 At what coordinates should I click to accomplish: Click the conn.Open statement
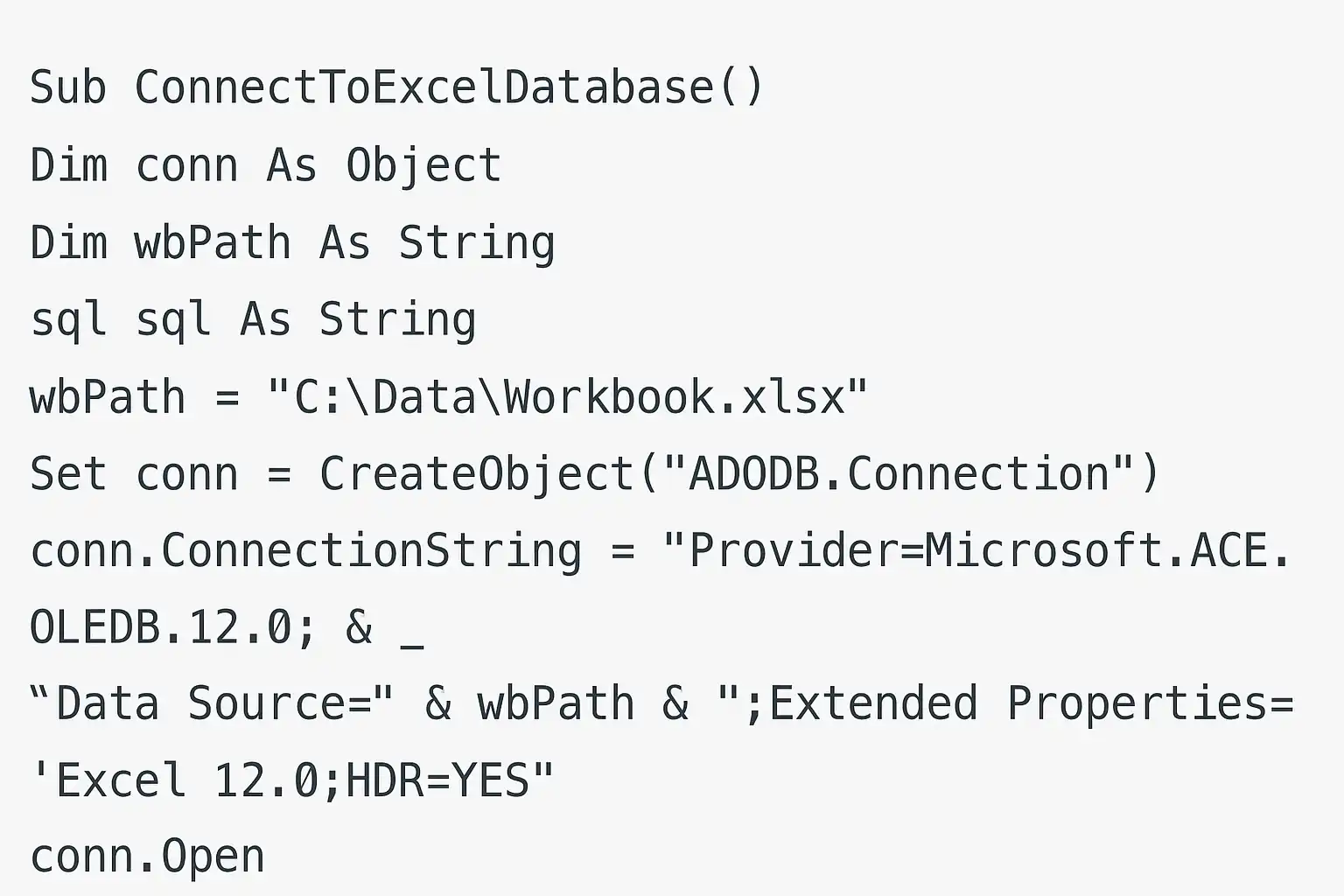pos(147,857)
